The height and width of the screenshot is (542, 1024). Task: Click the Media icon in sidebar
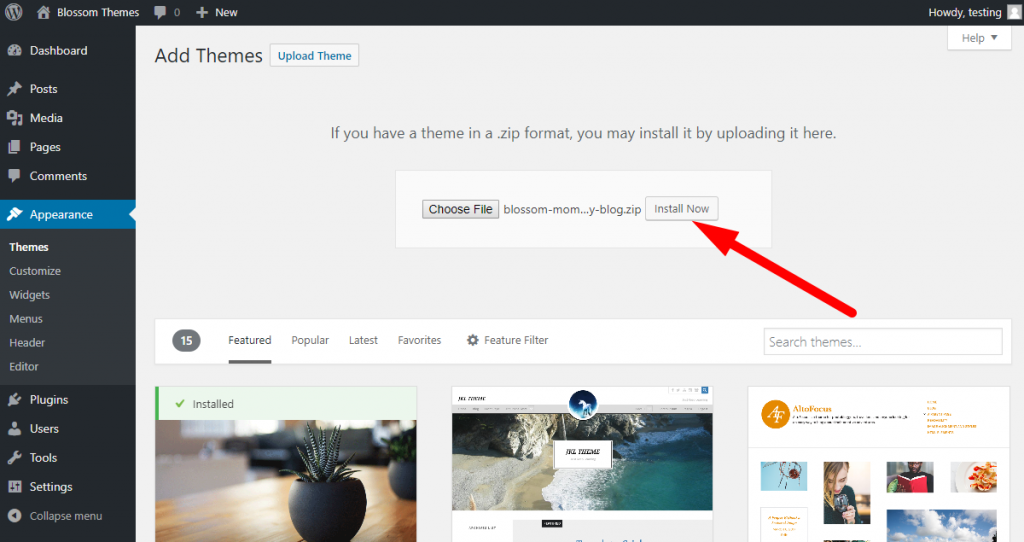tap(14, 118)
